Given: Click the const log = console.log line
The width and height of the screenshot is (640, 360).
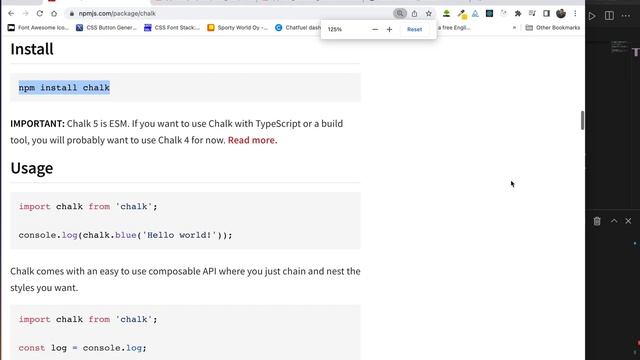Looking at the screenshot, I should 82,348.
